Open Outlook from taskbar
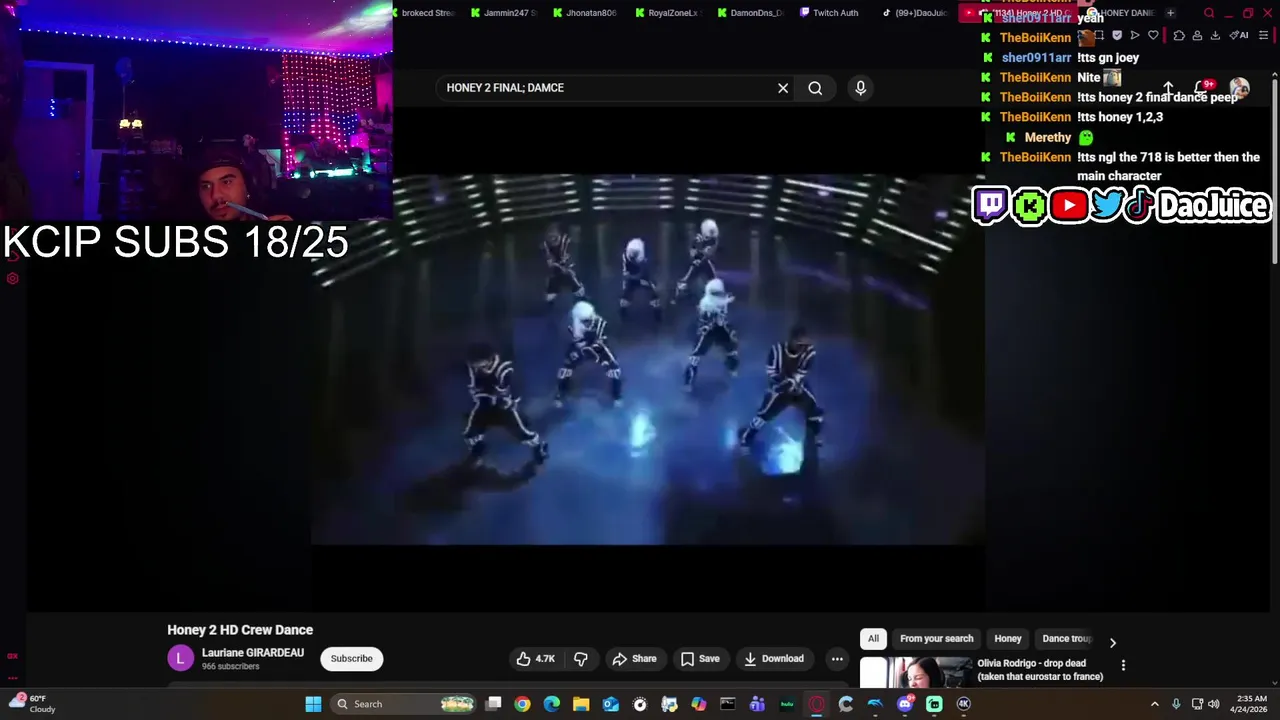This screenshot has width=1280, height=720. click(611, 704)
